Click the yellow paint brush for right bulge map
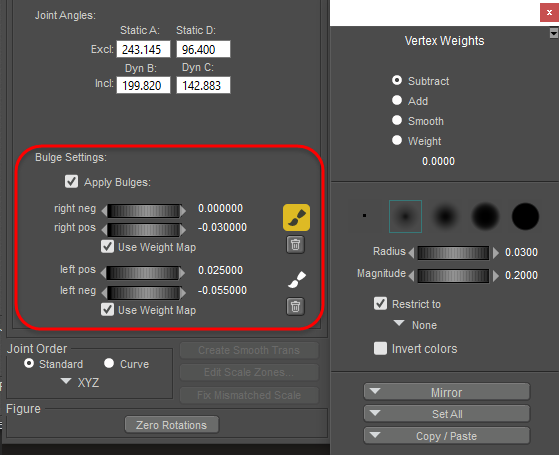559x455 pixels. coord(296,218)
